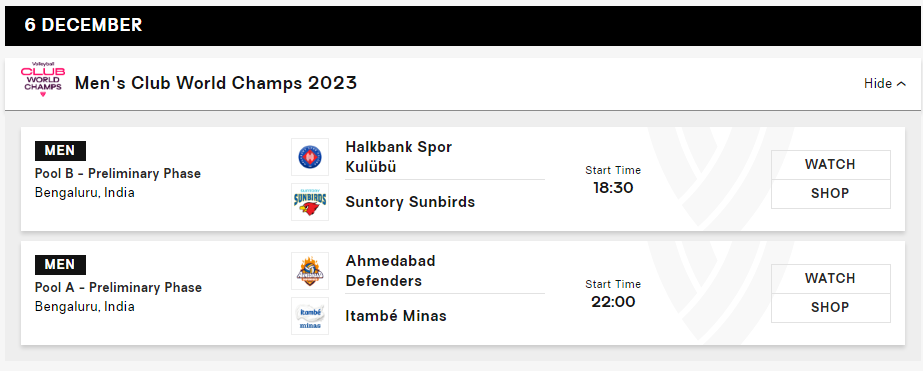
Task: Click the Suntory Sunbirds team logo
Action: click(x=310, y=202)
